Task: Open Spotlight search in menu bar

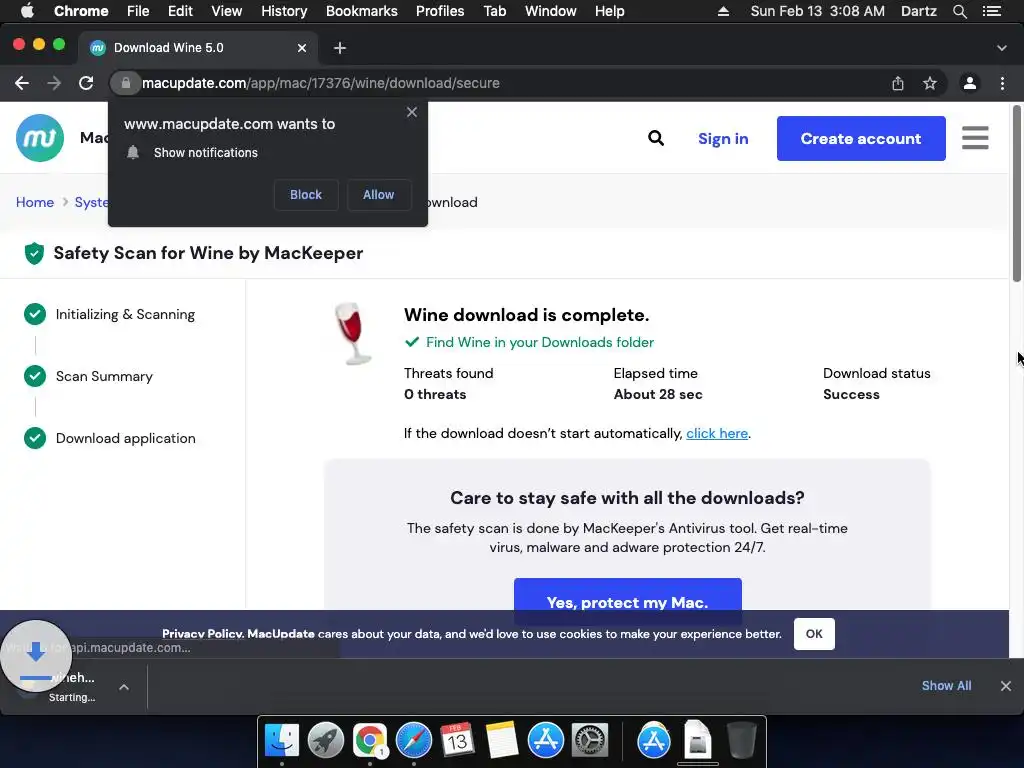Action: 959,11
